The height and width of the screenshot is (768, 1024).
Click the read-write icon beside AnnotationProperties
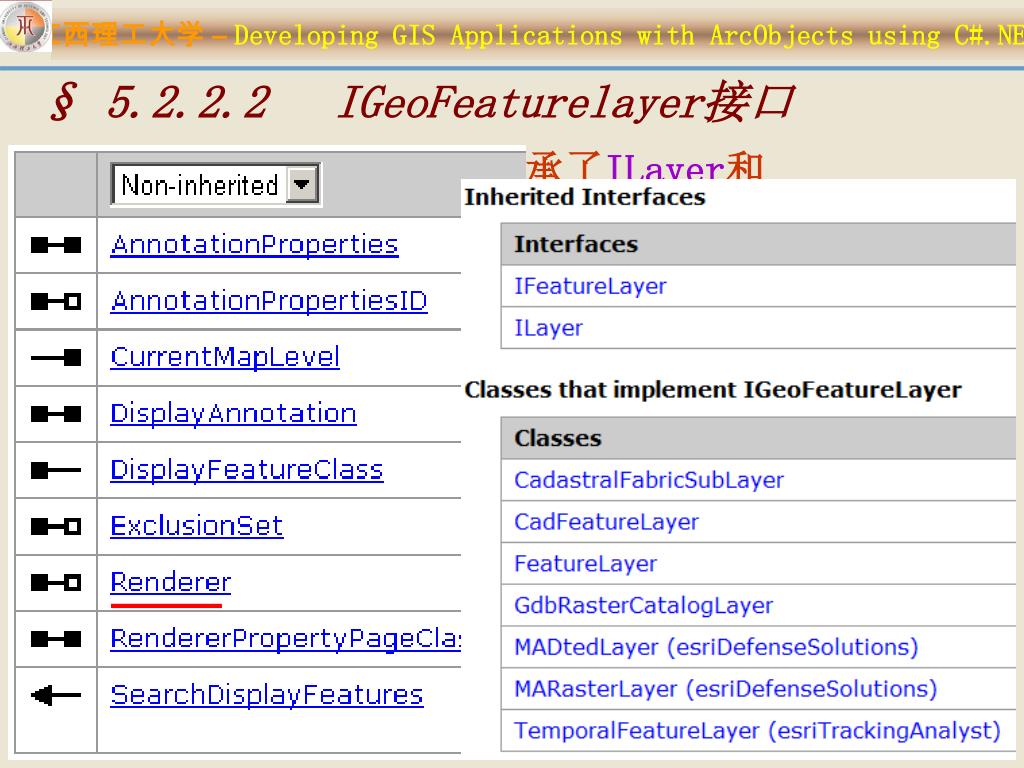[56, 245]
